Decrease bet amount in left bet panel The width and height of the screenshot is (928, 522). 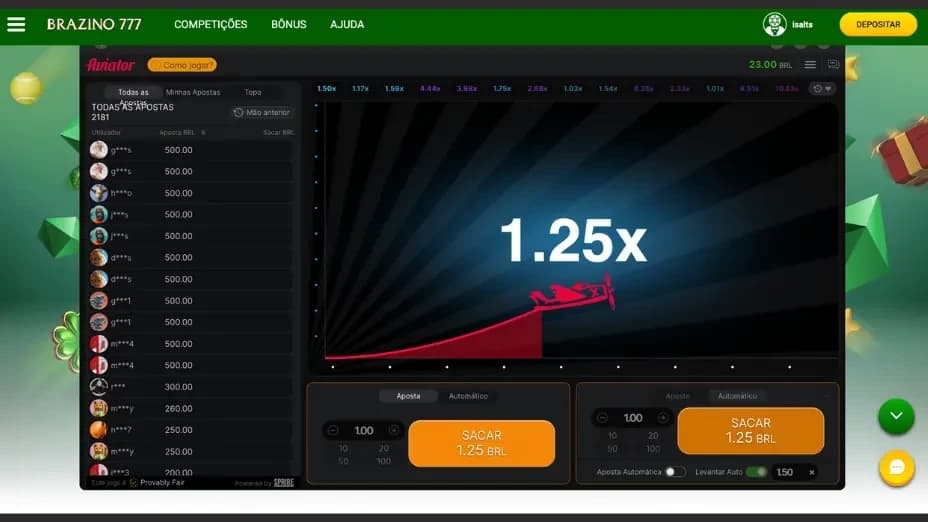tap(333, 430)
